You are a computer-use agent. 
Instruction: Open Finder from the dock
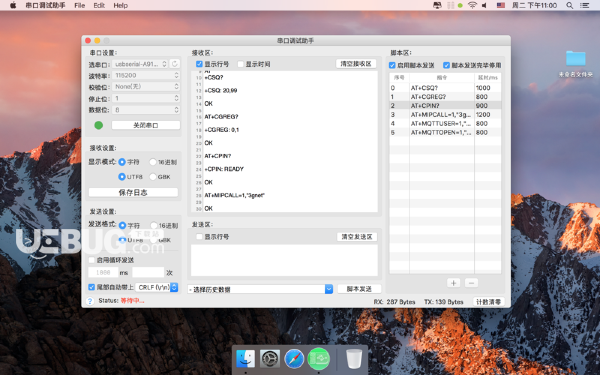[x=245, y=359]
